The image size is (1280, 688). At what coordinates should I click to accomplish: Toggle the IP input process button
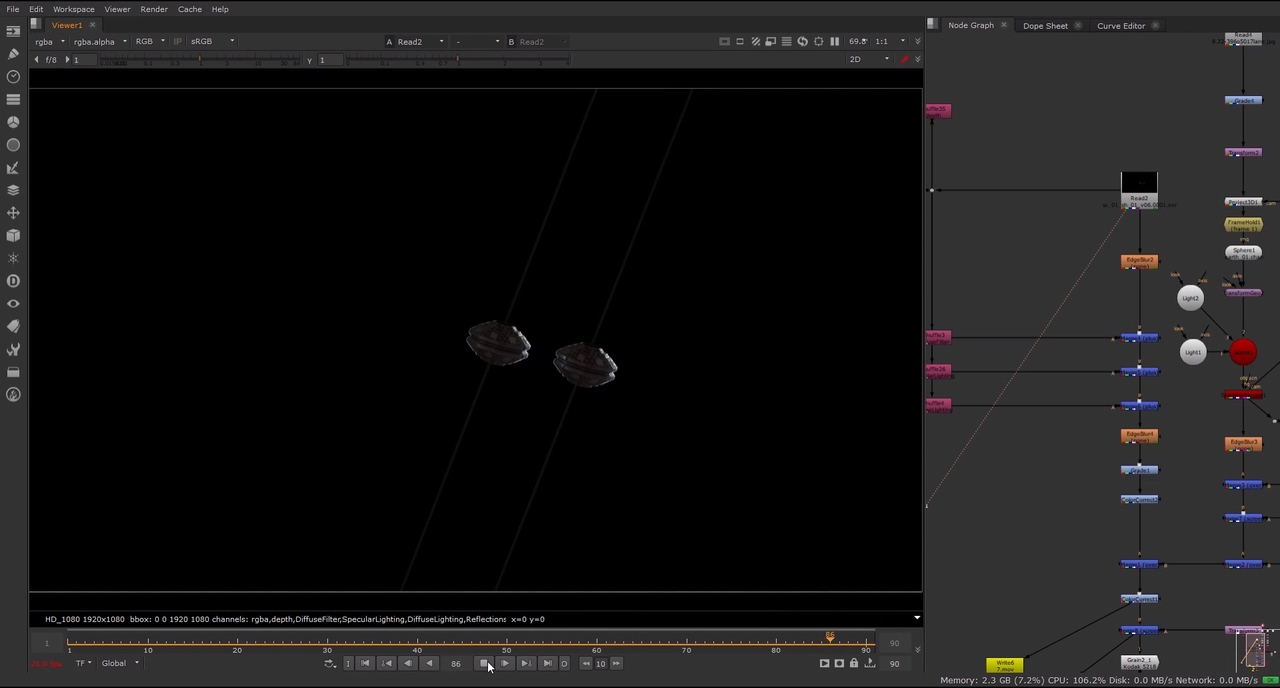tap(178, 42)
